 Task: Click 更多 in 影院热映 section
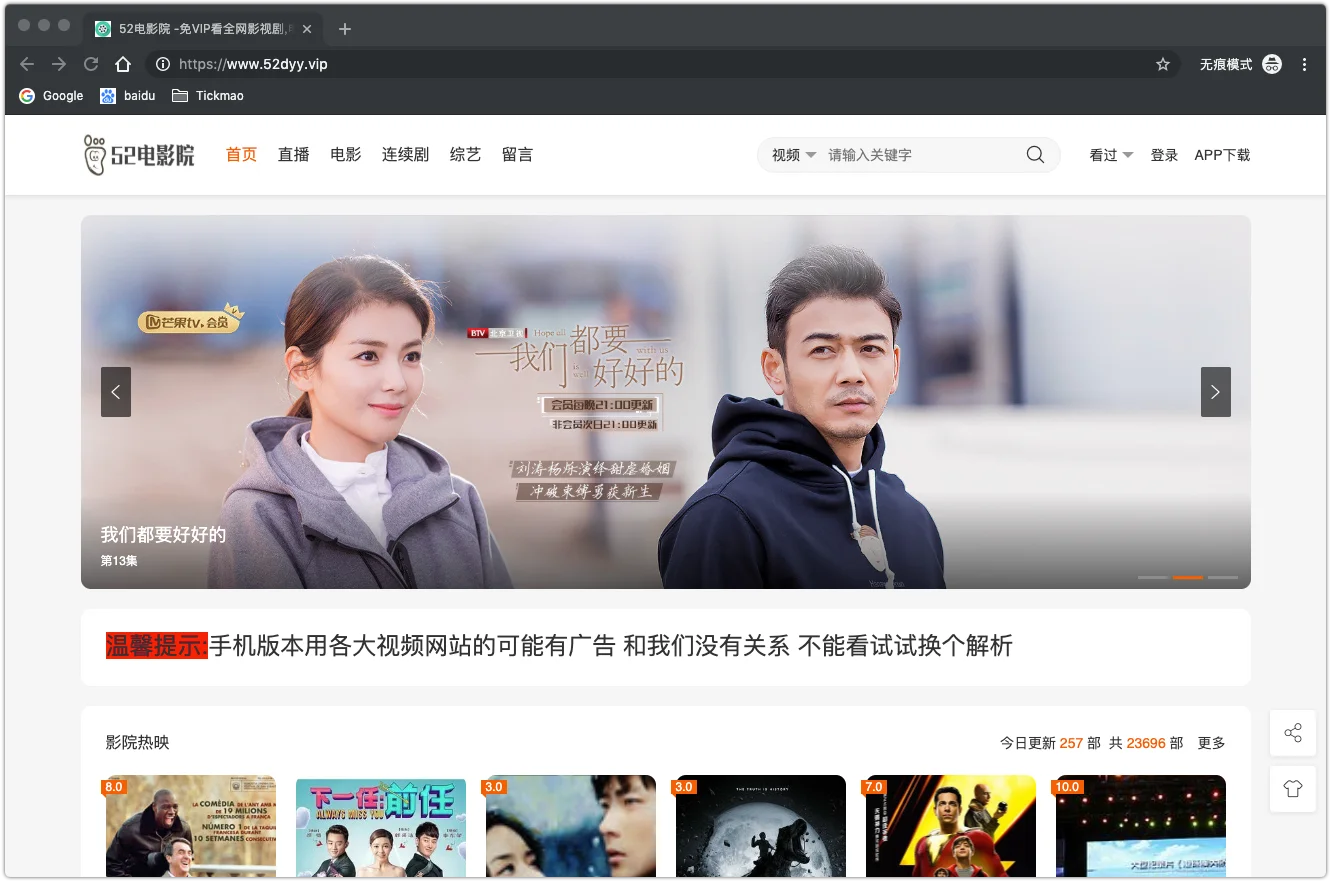tap(1211, 743)
